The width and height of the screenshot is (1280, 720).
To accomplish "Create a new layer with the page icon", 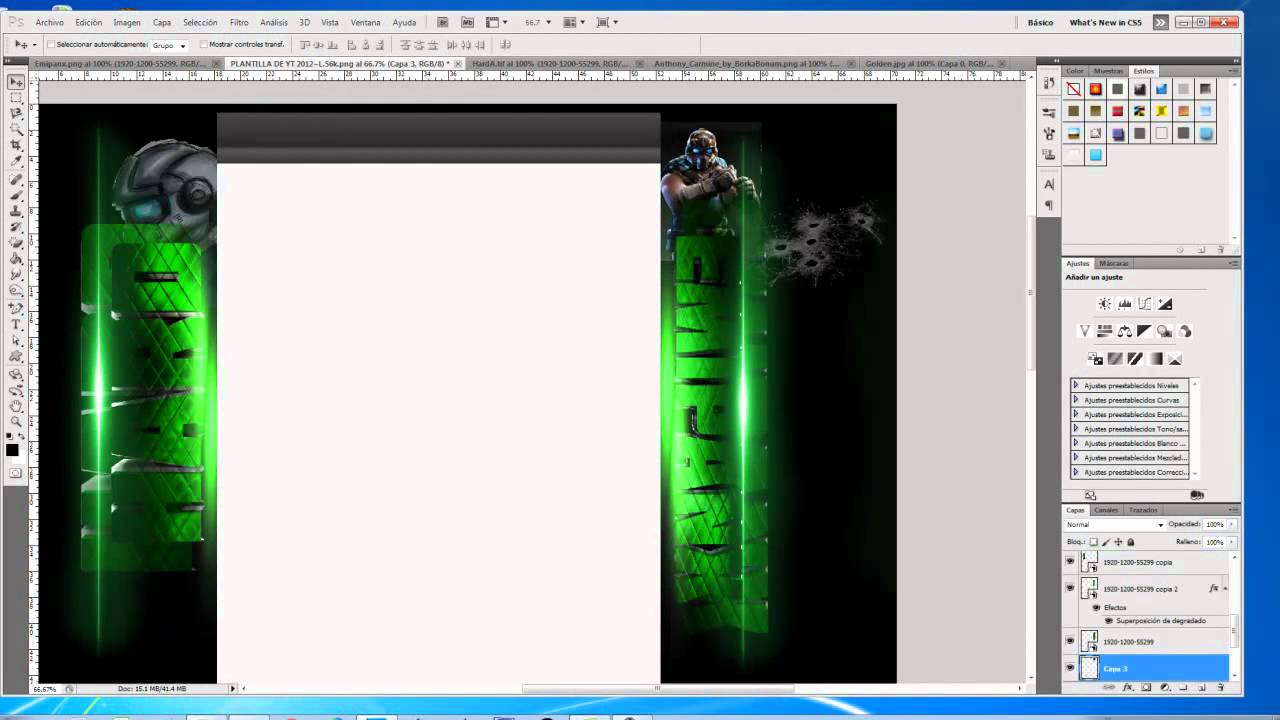I will coord(1201,688).
